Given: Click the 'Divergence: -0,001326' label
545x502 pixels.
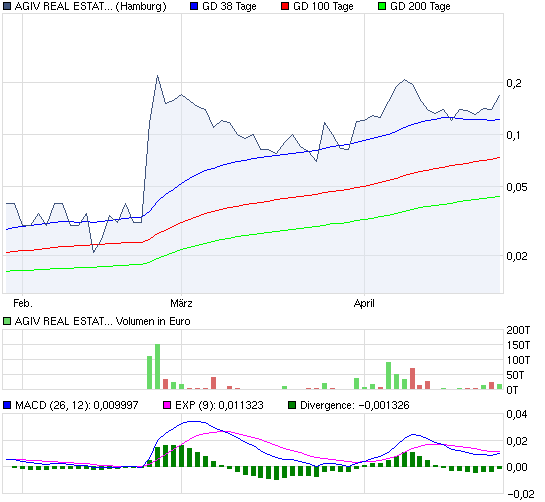Looking at the screenshot, I should (x=355, y=405).
